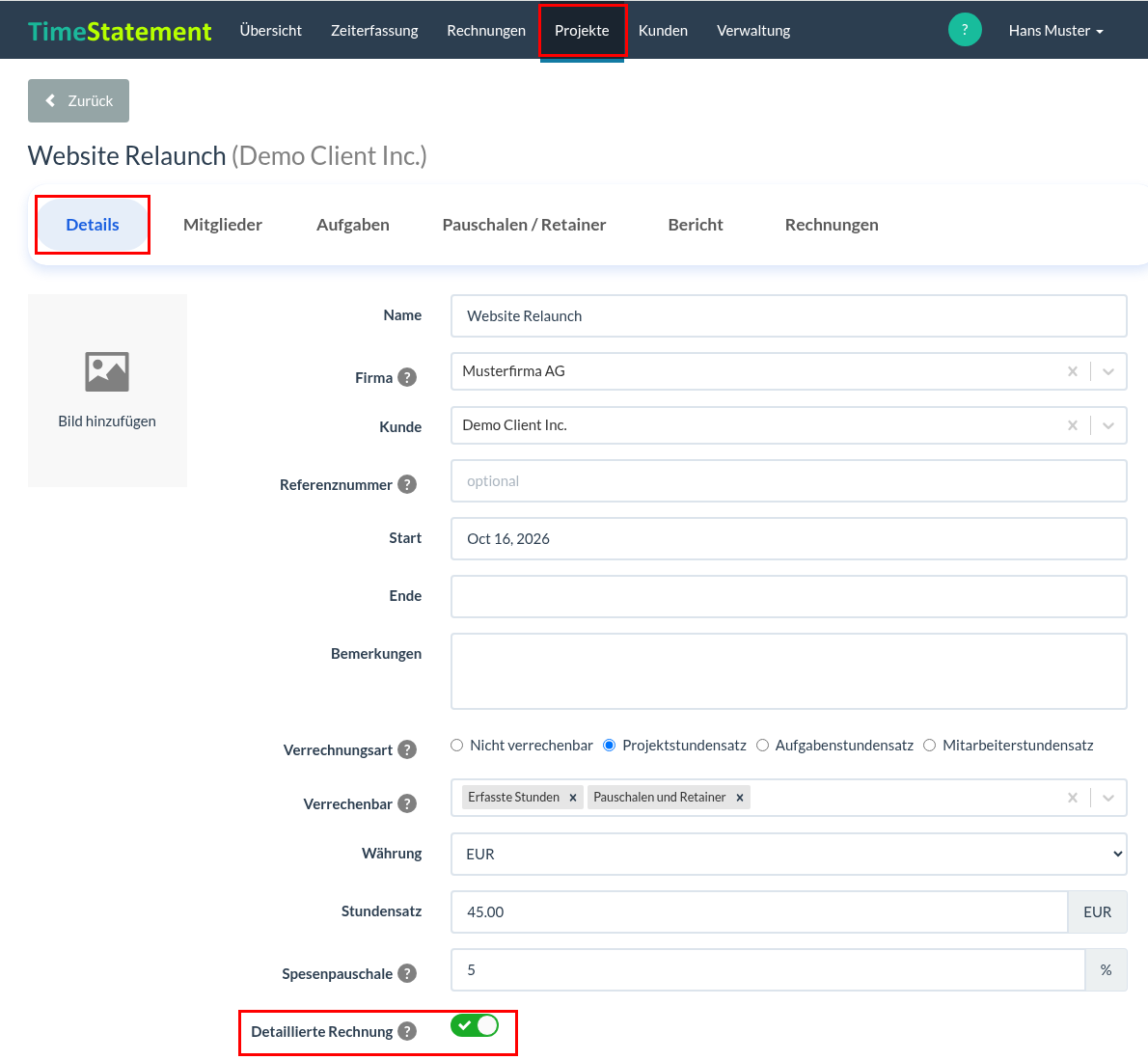Image resolution: width=1148 pixels, height=1060 pixels.
Task: Click the image placeholder icon
Action: (x=107, y=372)
